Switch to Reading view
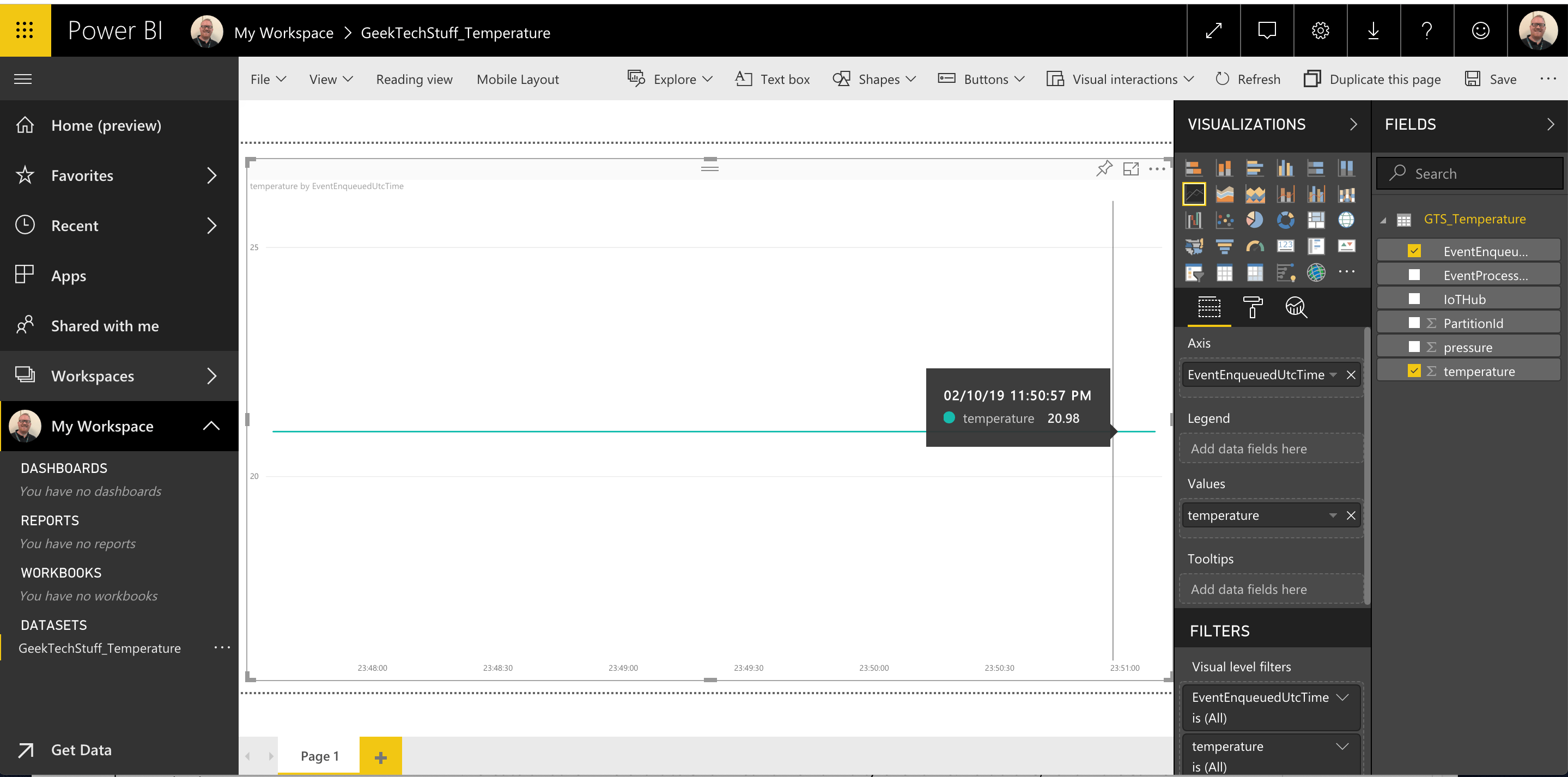This screenshot has height=777, width=1568. (x=414, y=79)
